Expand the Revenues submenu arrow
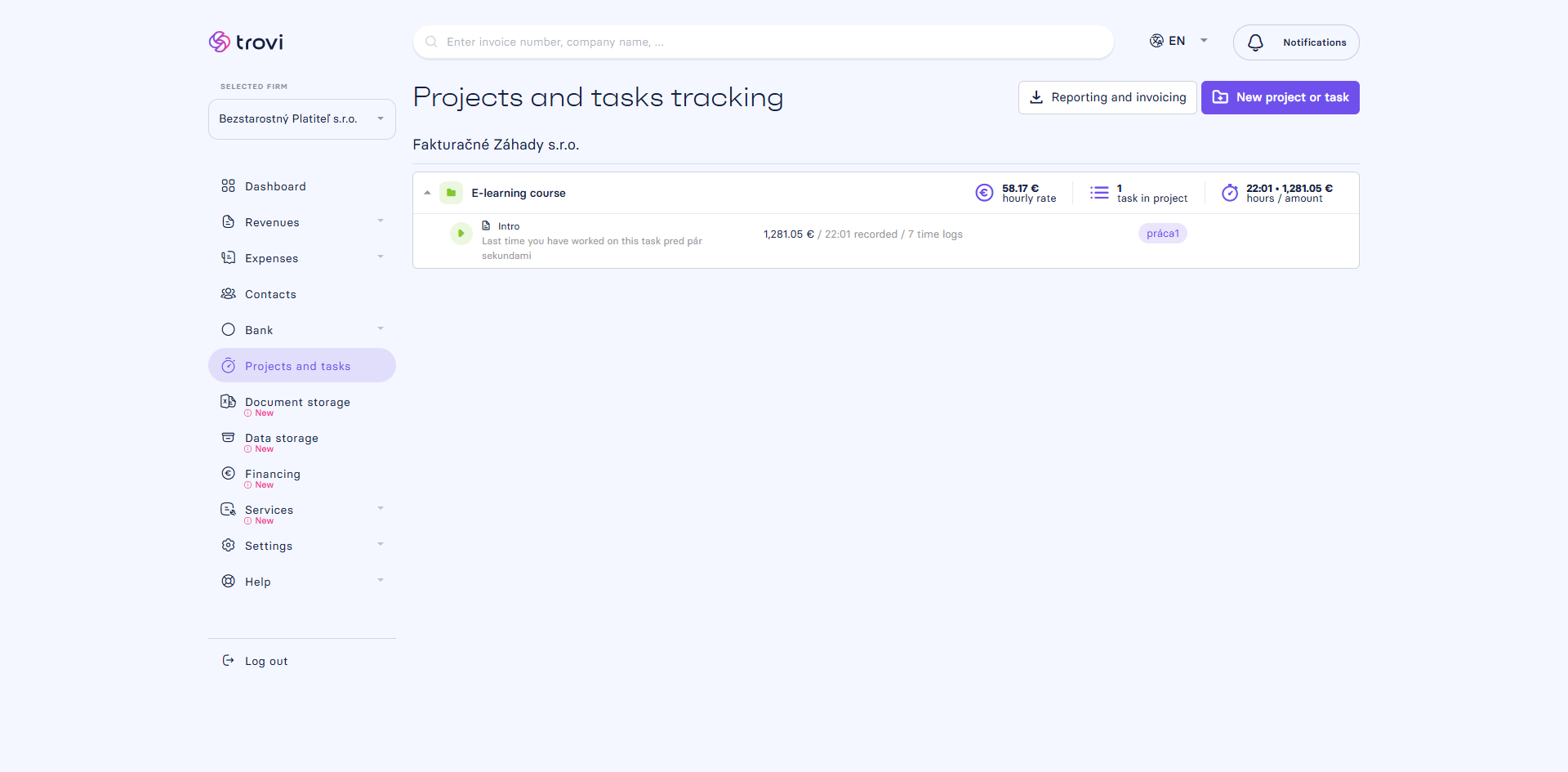Screen dimensions: 1568x772 (381, 221)
